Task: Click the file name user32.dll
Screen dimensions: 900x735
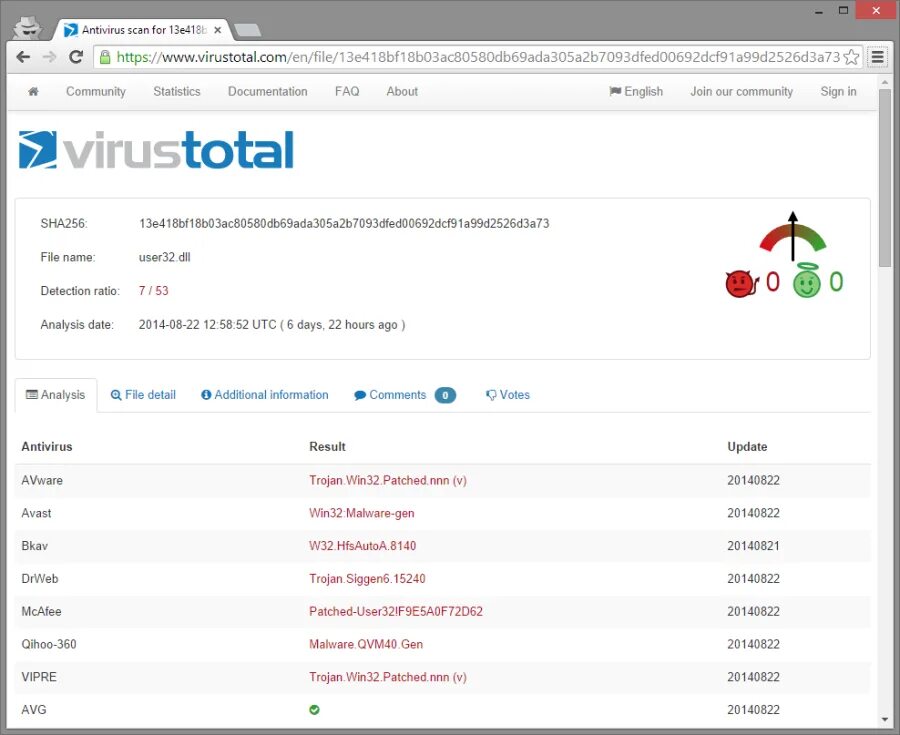Action: coord(165,257)
